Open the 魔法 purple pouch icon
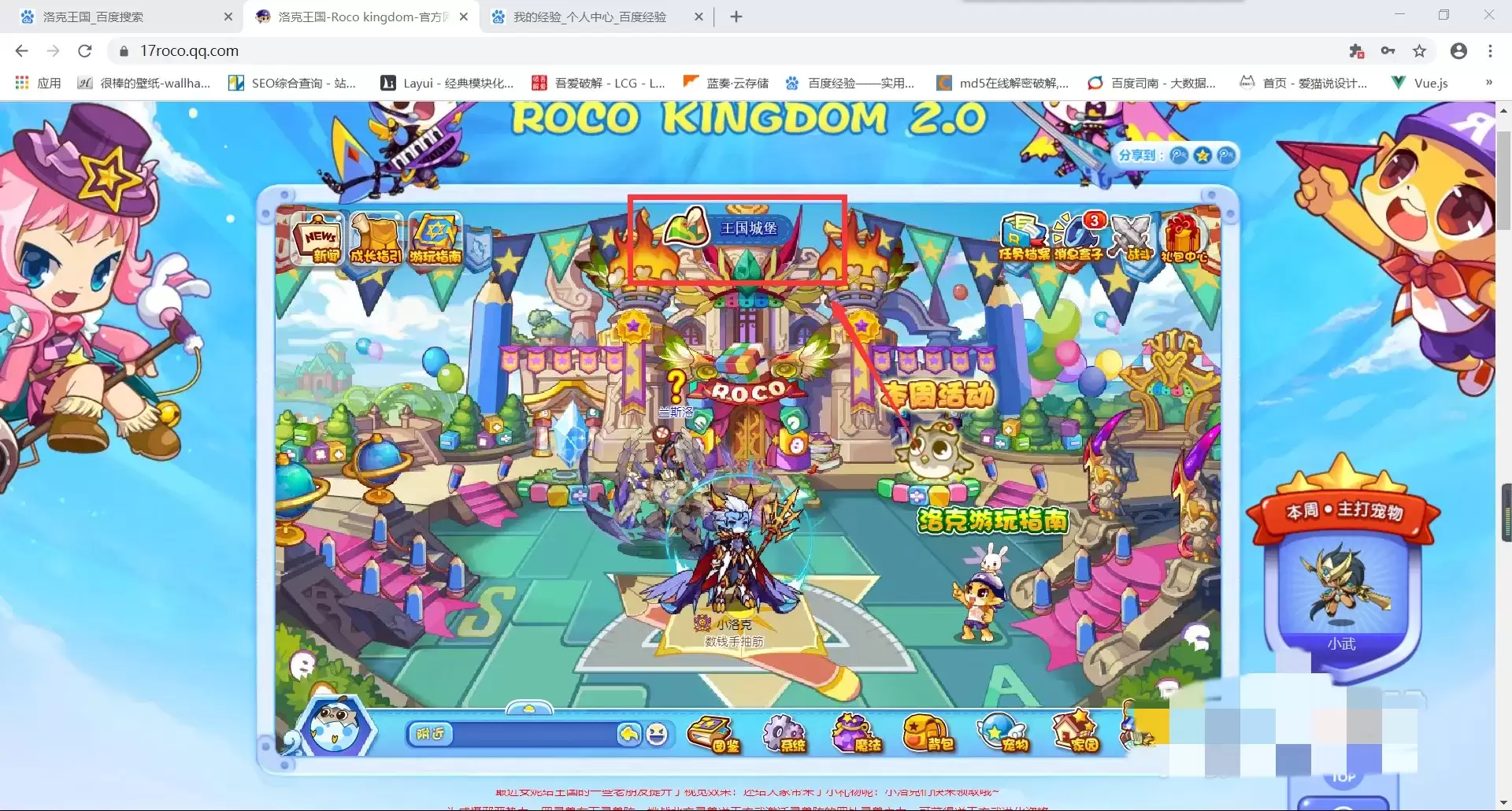 [x=857, y=734]
